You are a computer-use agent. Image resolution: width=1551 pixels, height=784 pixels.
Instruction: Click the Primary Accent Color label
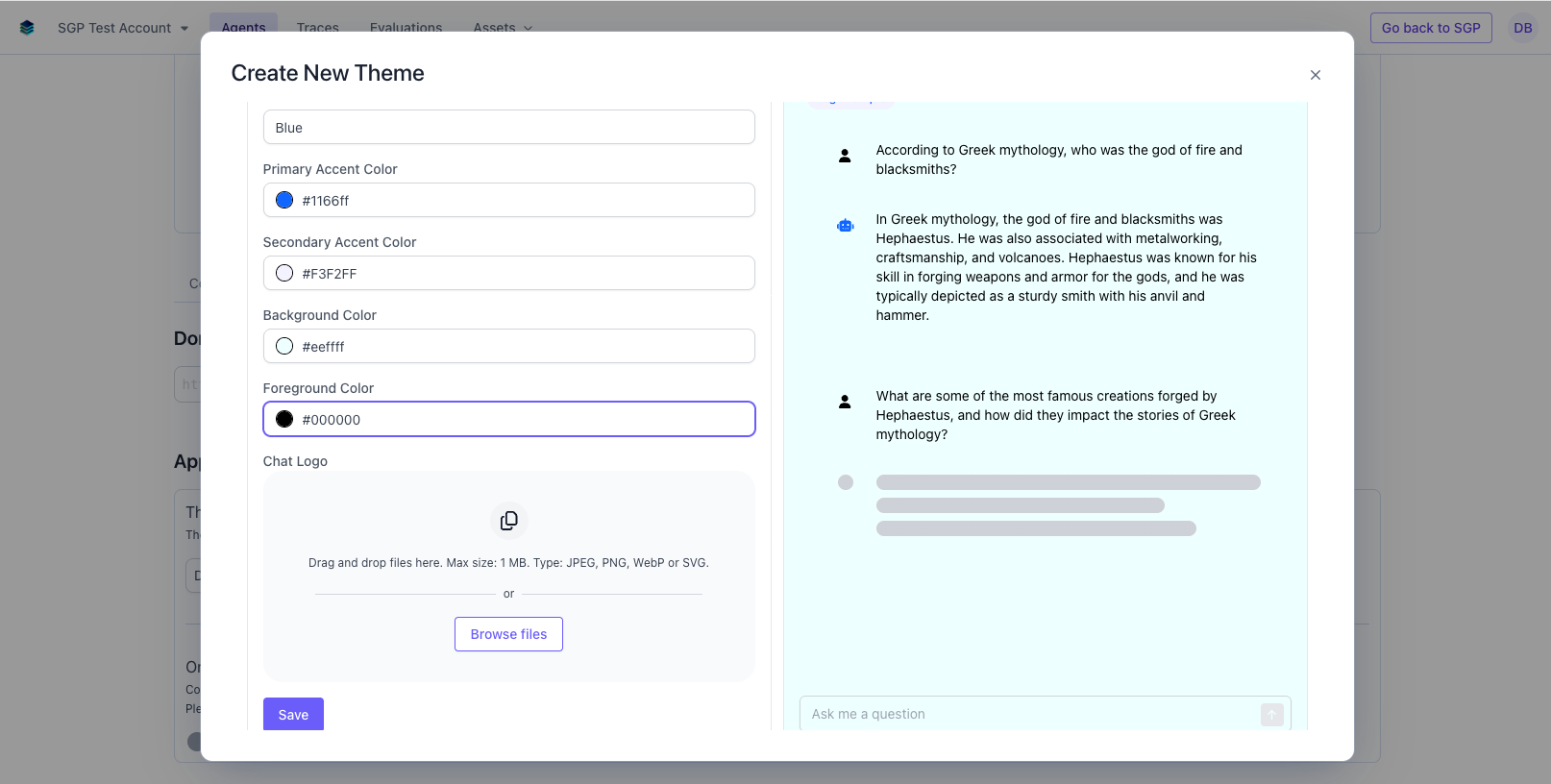point(330,169)
